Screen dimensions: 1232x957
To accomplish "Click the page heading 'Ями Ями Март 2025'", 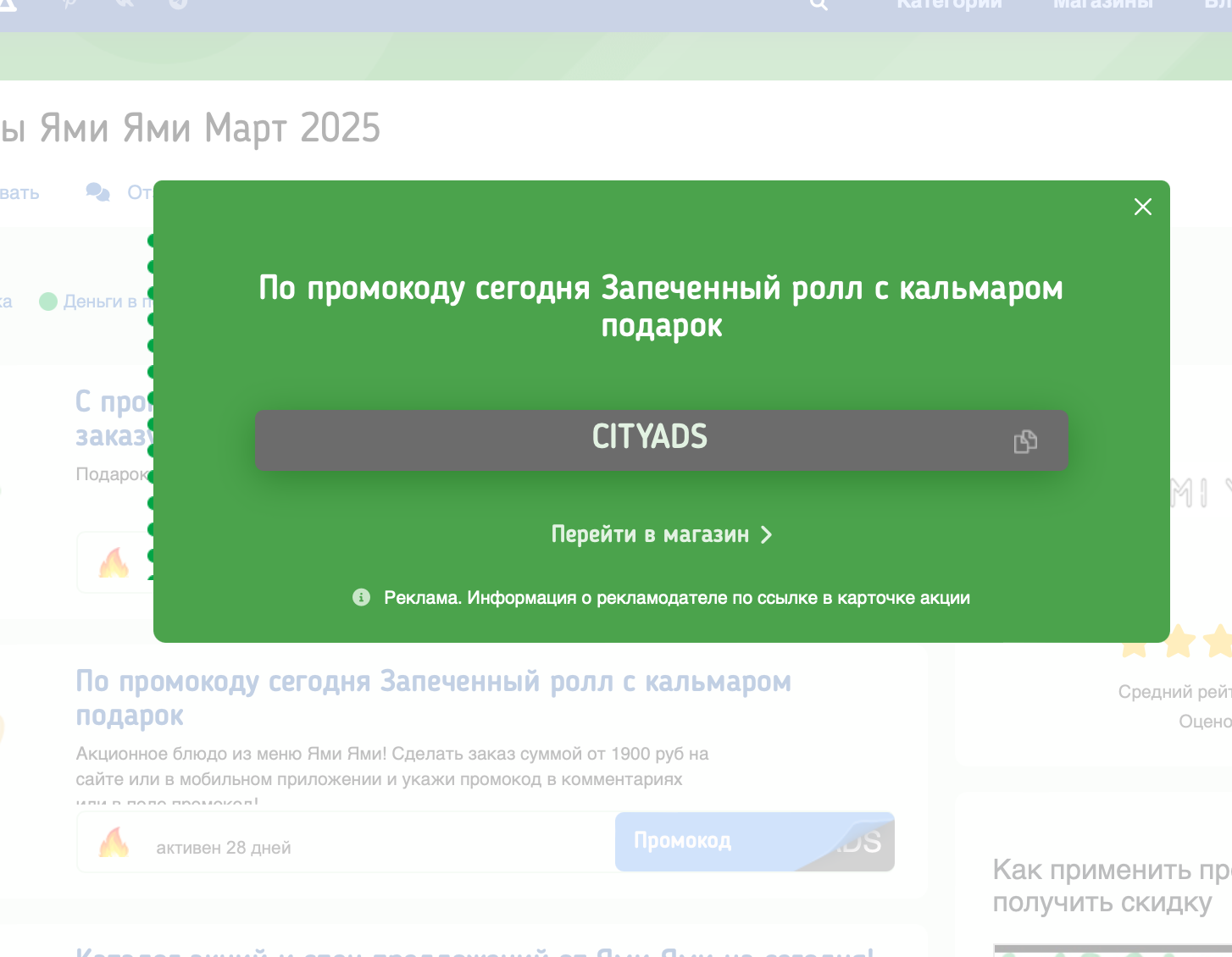I will coord(191,129).
